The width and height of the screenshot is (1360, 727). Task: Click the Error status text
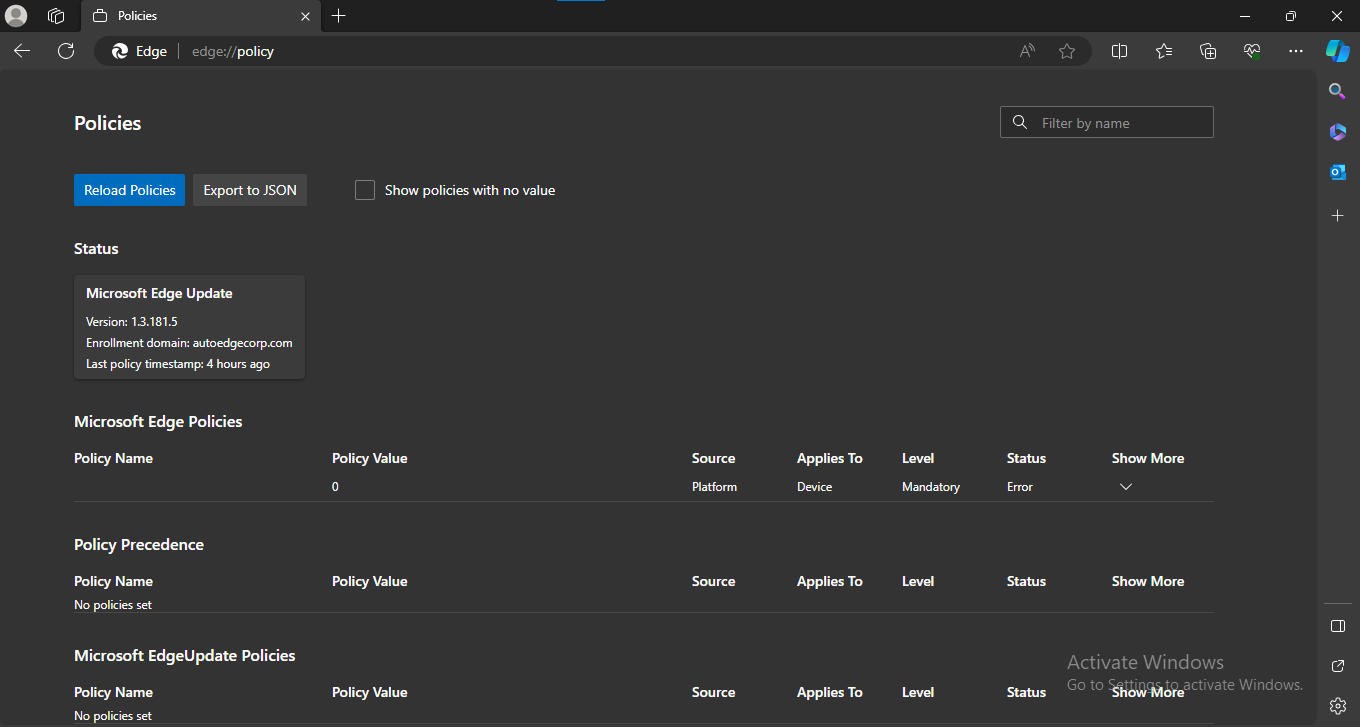coord(1020,487)
